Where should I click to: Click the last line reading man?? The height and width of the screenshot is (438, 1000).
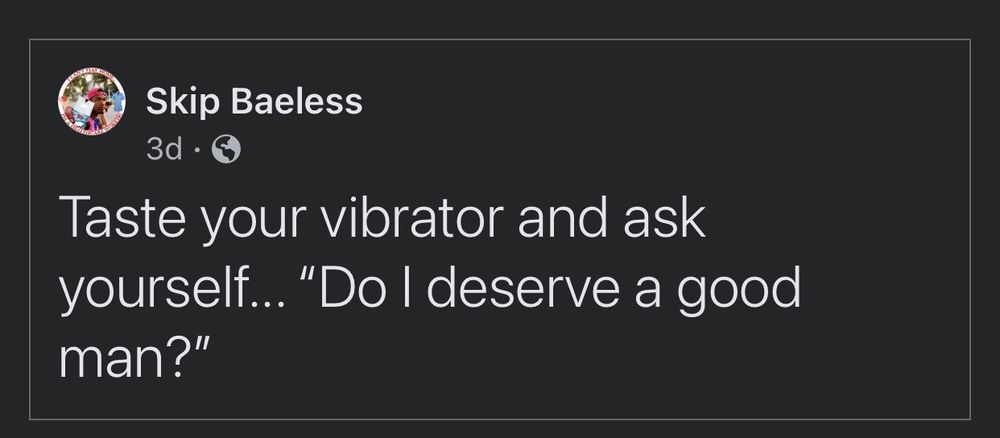[x=135, y=359]
